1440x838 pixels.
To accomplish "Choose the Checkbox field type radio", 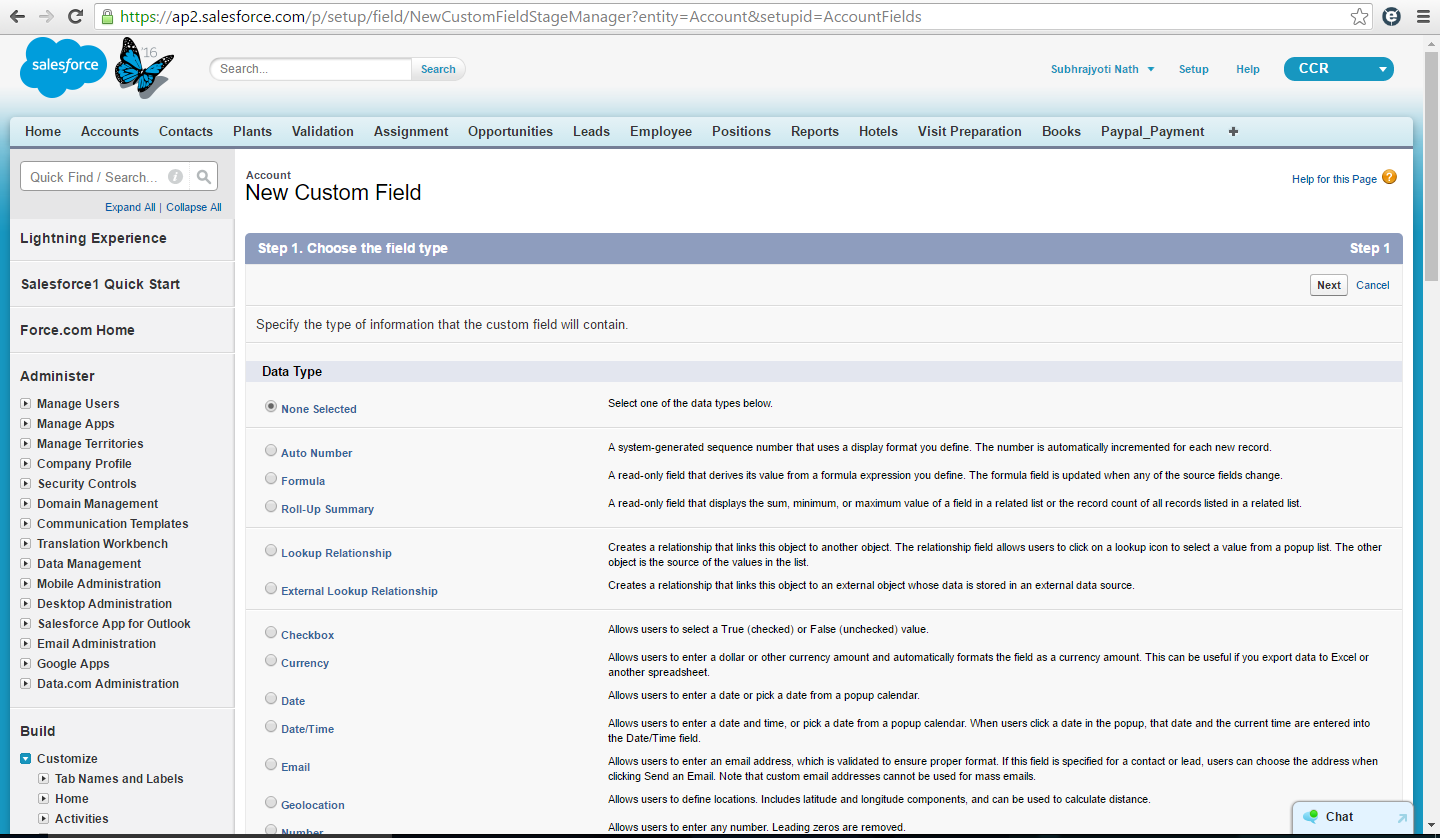I will (x=271, y=633).
